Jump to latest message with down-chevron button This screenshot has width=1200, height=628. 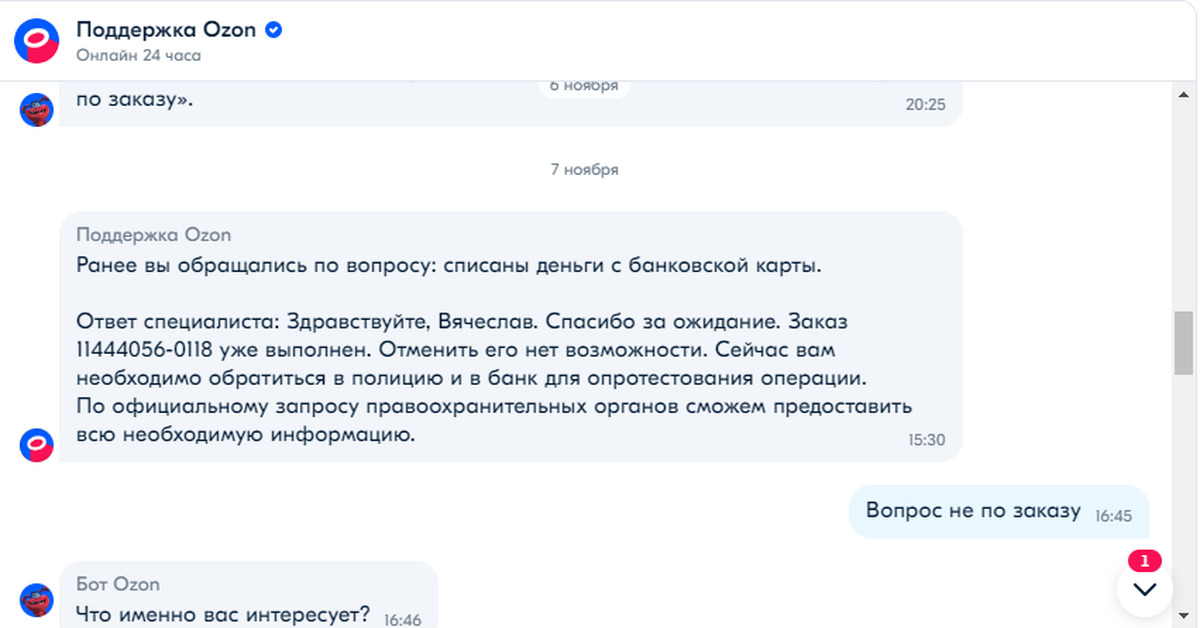click(x=1145, y=589)
